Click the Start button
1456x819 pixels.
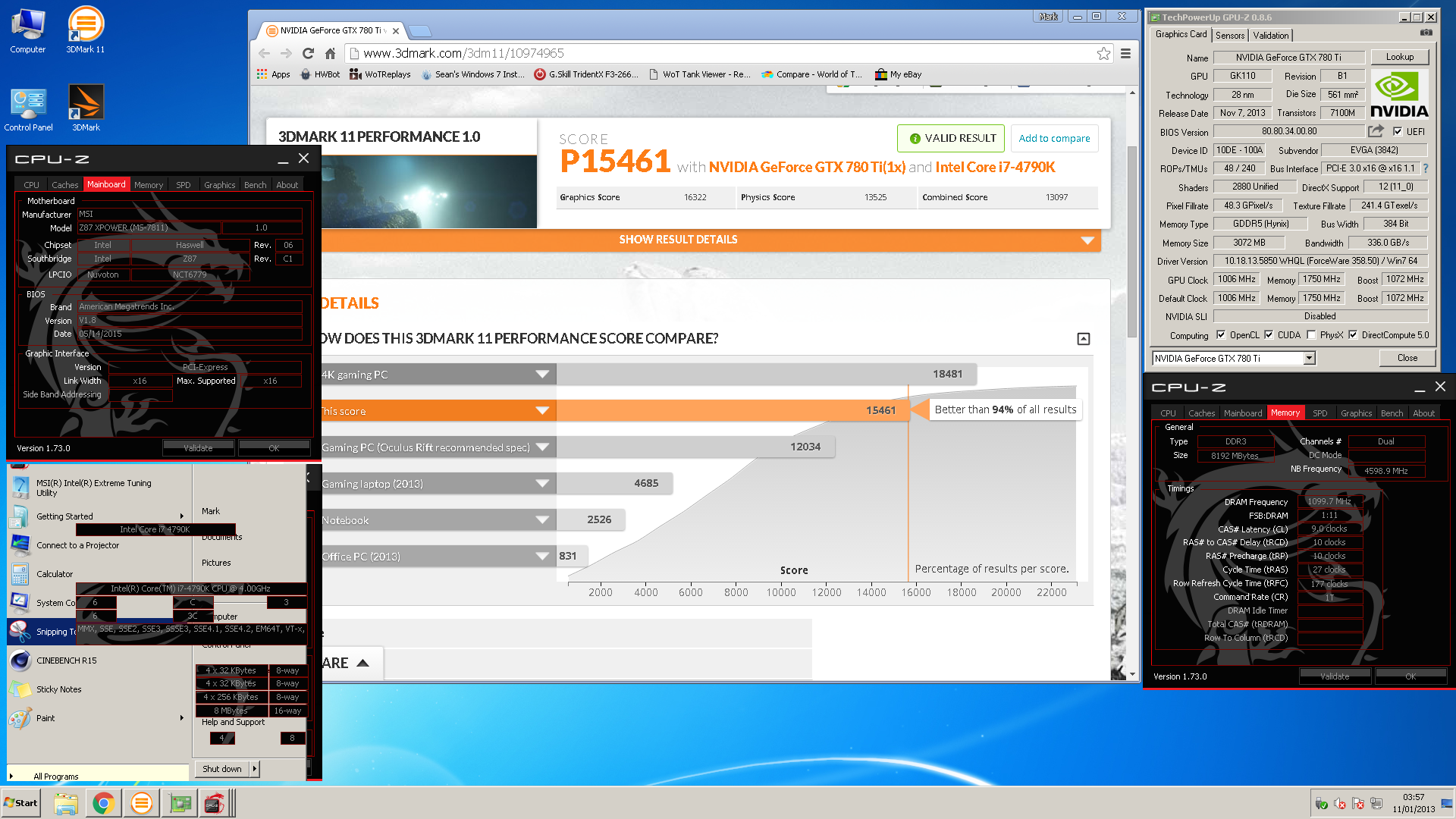pos(20,803)
